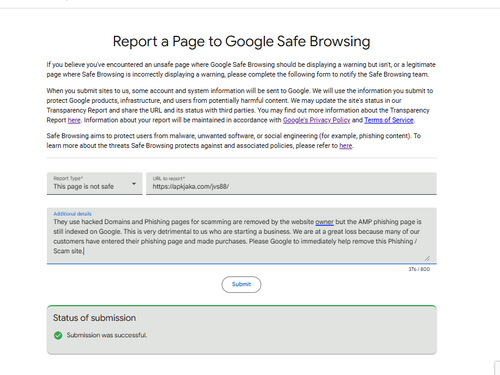Open Google's Privacy Policy link
The width and height of the screenshot is (500, 375).
316,120
